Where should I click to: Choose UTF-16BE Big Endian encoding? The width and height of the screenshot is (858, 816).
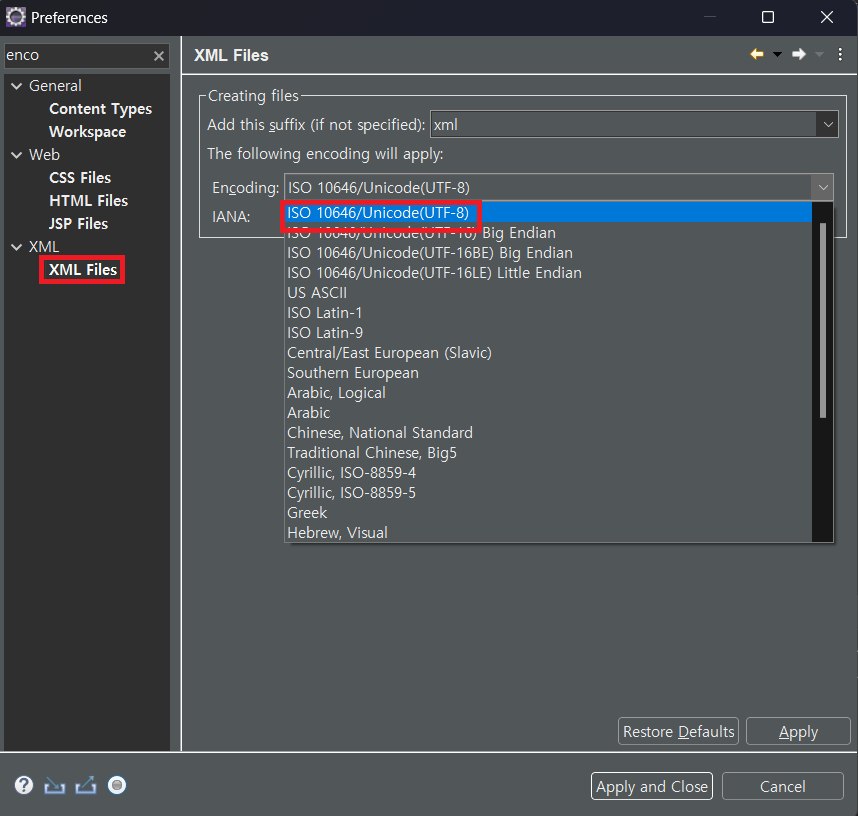(548, 253)
